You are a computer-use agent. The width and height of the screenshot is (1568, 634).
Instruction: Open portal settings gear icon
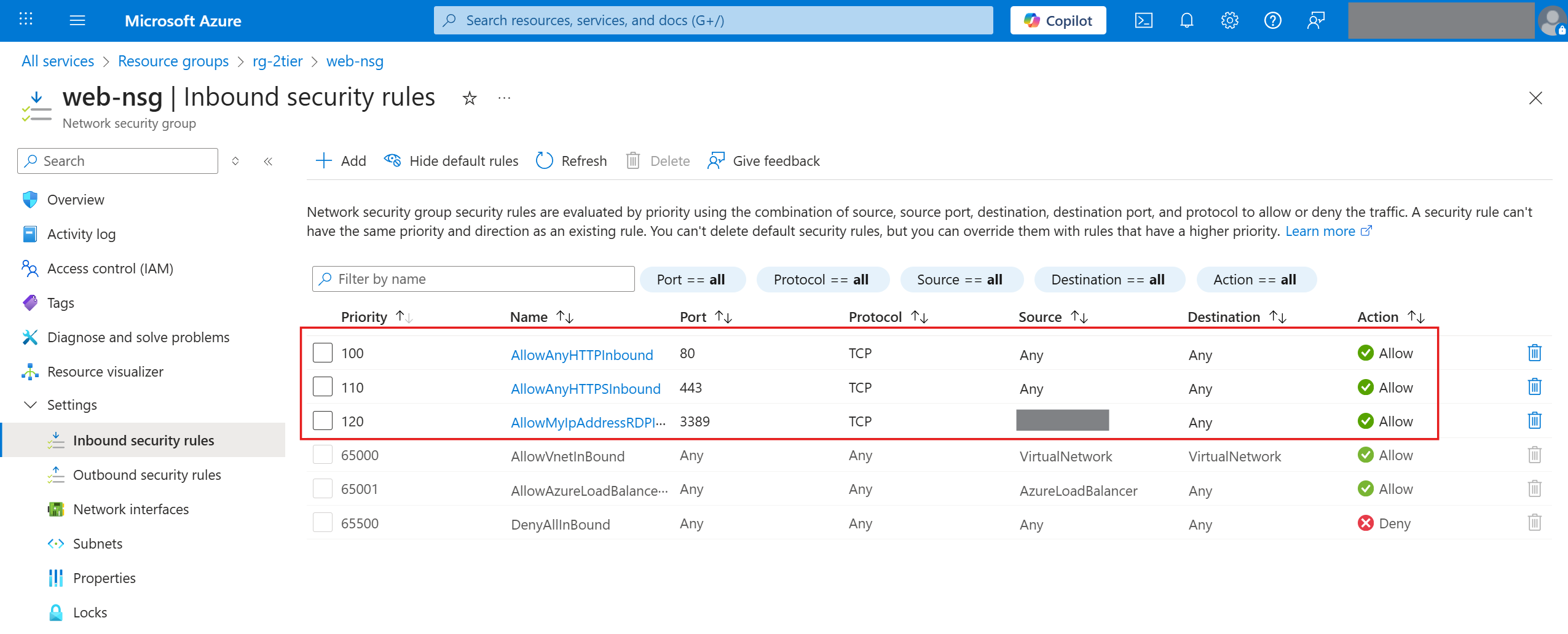(1229, 21)
